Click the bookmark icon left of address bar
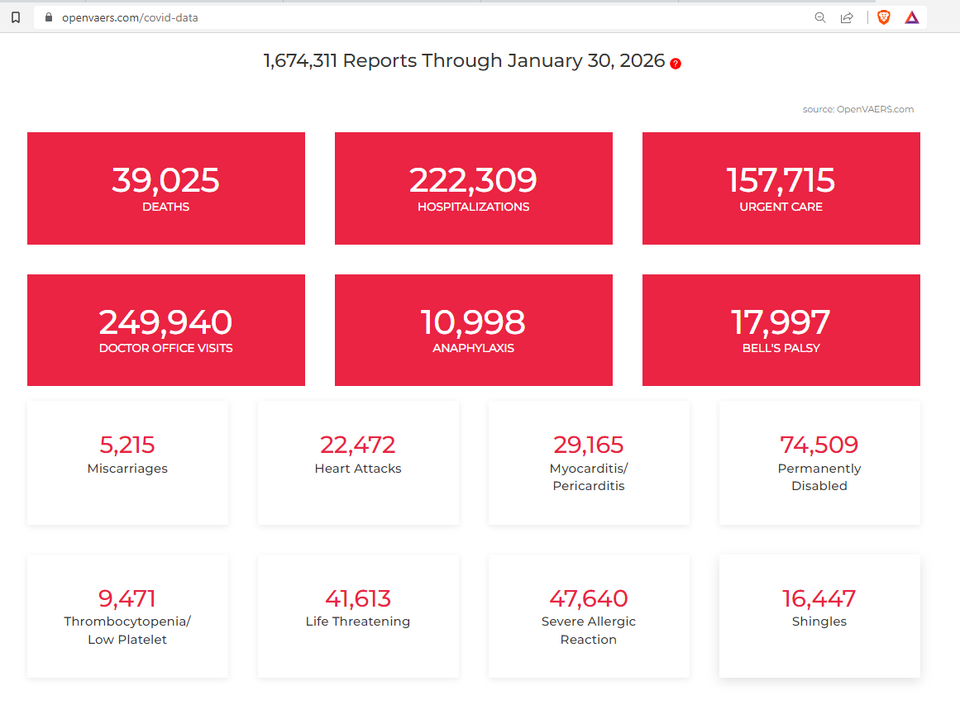The width and height of the screenshot is (960, 705). 15,17
